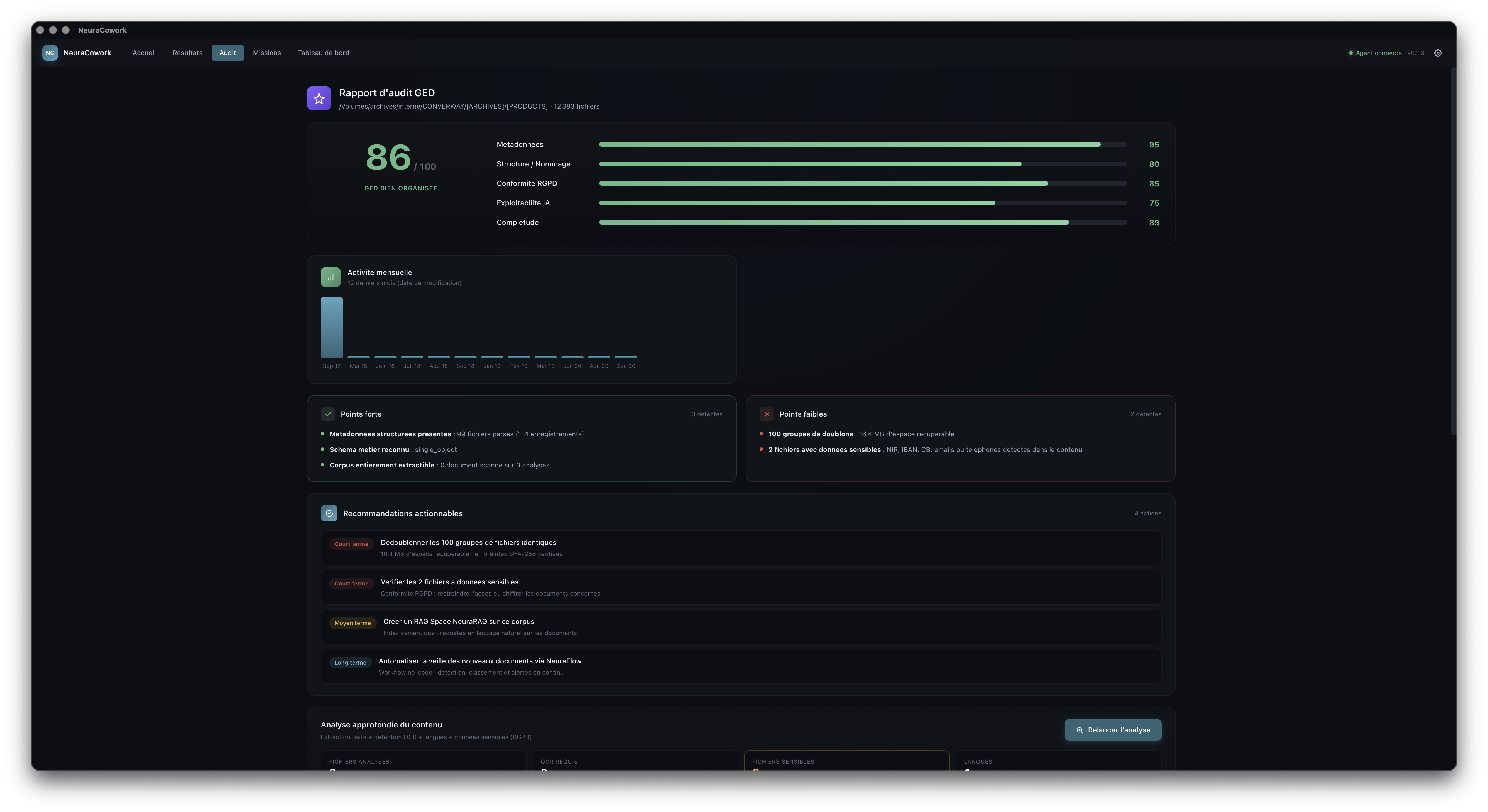Open the Resultats tab

187,53
